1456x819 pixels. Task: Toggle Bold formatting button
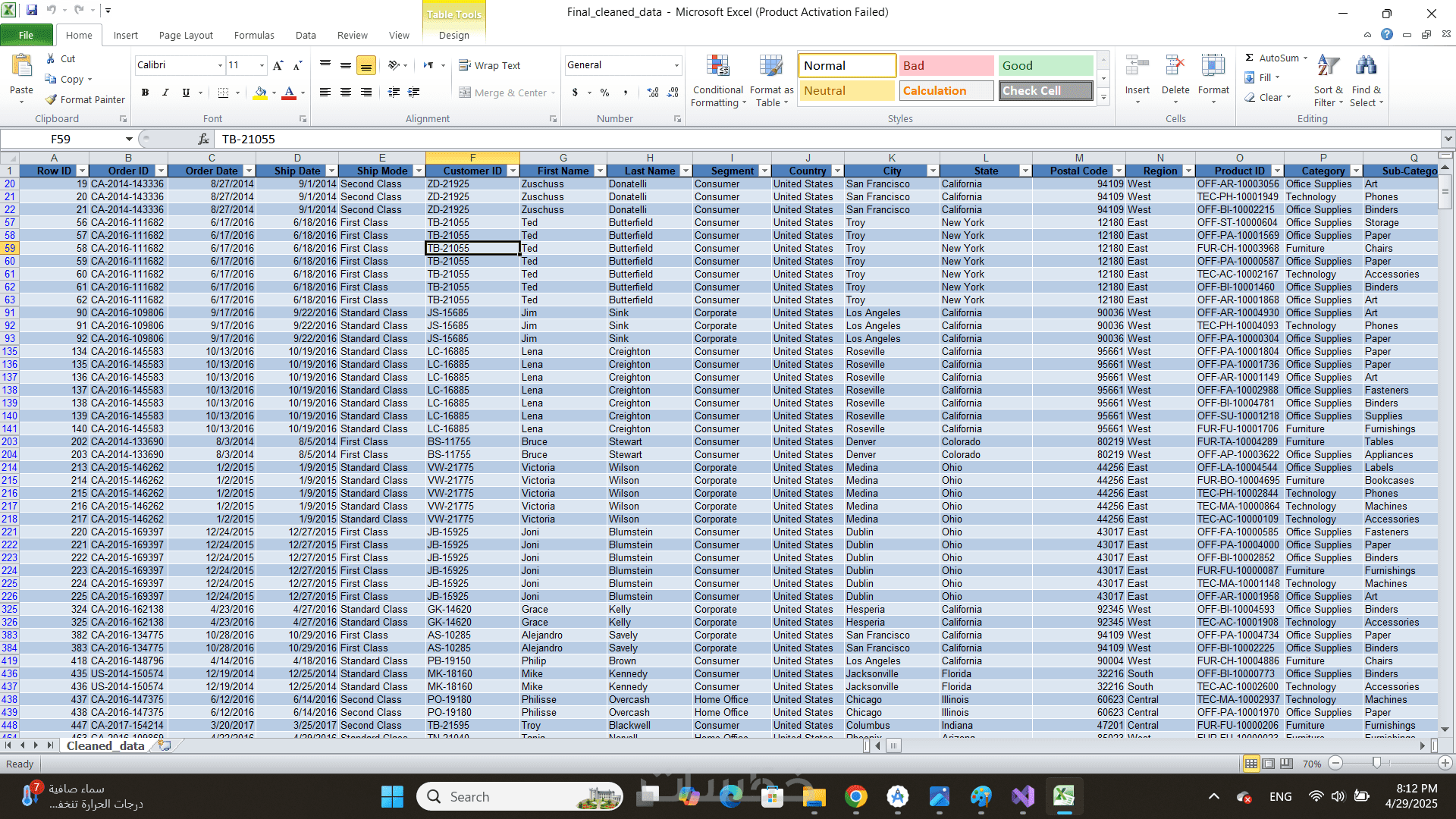click(145, 93)
